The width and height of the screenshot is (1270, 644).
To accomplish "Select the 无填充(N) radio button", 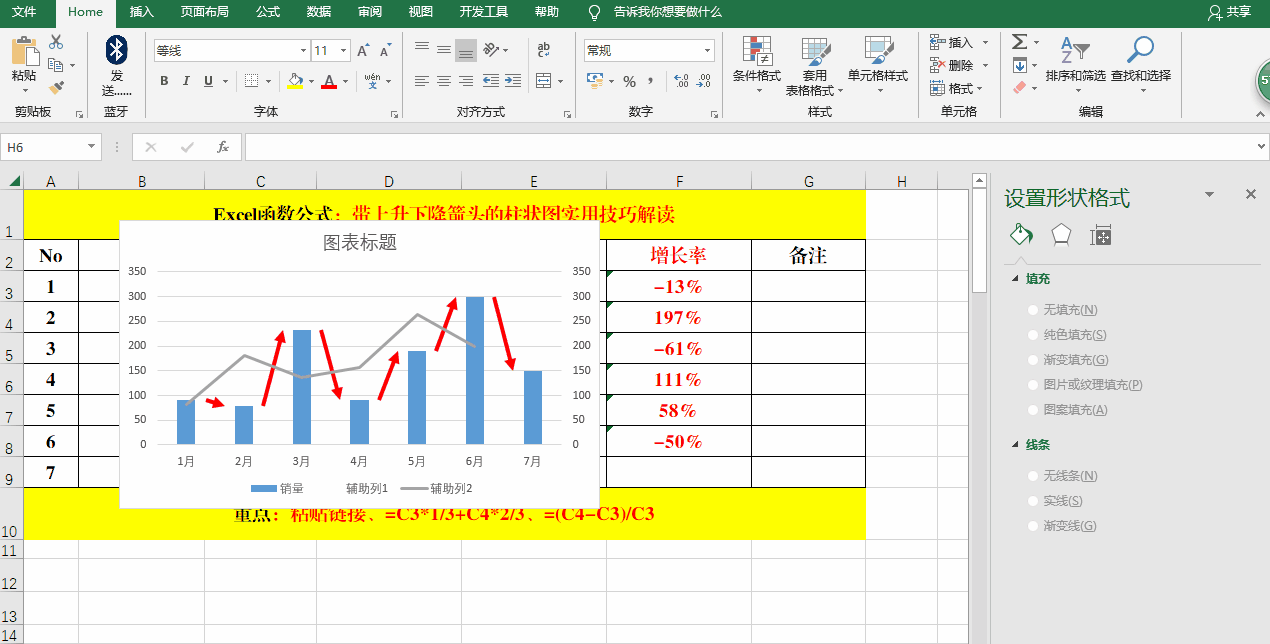I will pos(1034,310).
